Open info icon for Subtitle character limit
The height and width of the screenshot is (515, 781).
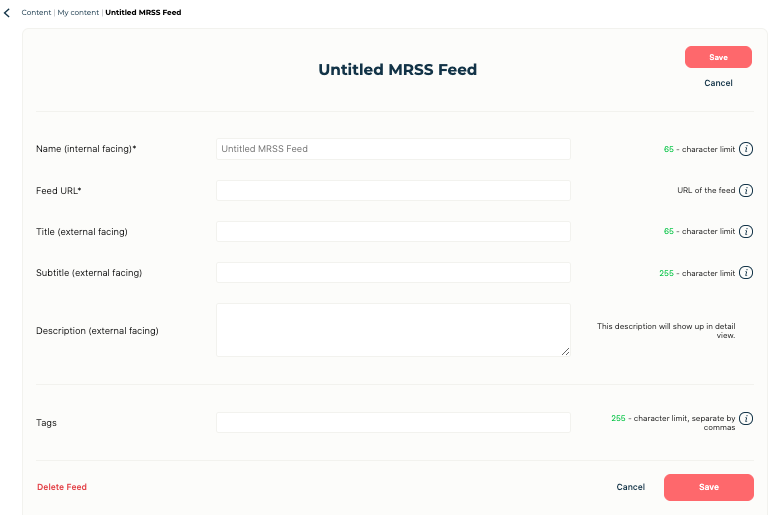[x=746, y=273]
